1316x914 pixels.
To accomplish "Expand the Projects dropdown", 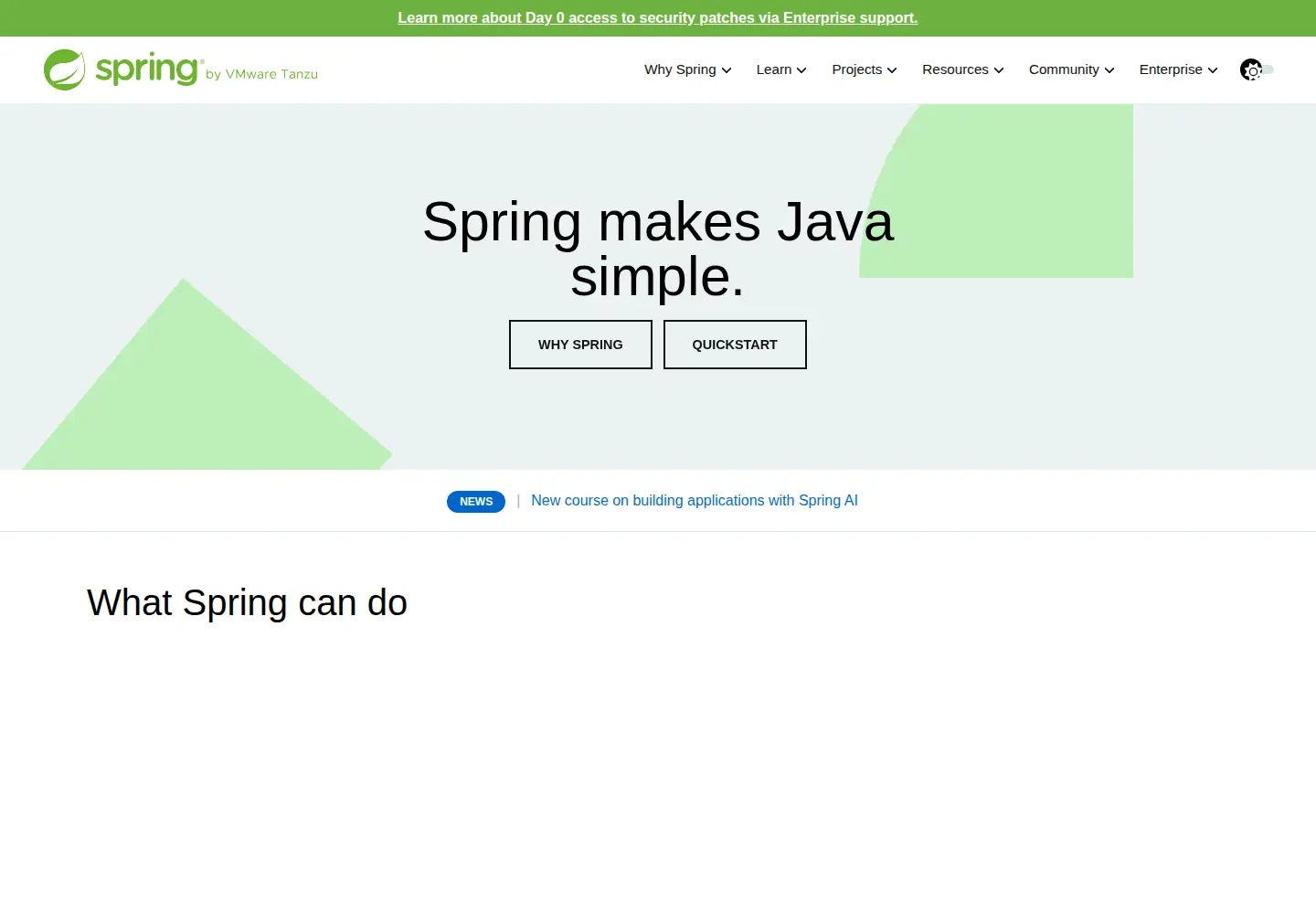I will [865, 69].
